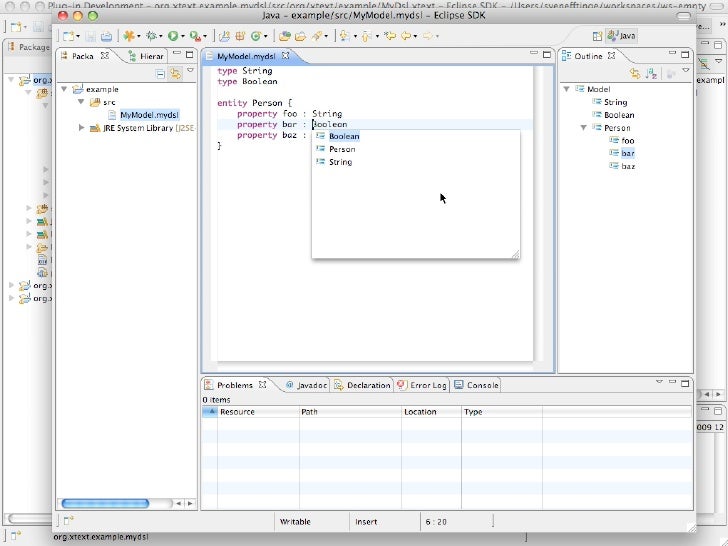728x546 pixels.
Task: Choose Person from content assist proposals
Action: point(342,149)
